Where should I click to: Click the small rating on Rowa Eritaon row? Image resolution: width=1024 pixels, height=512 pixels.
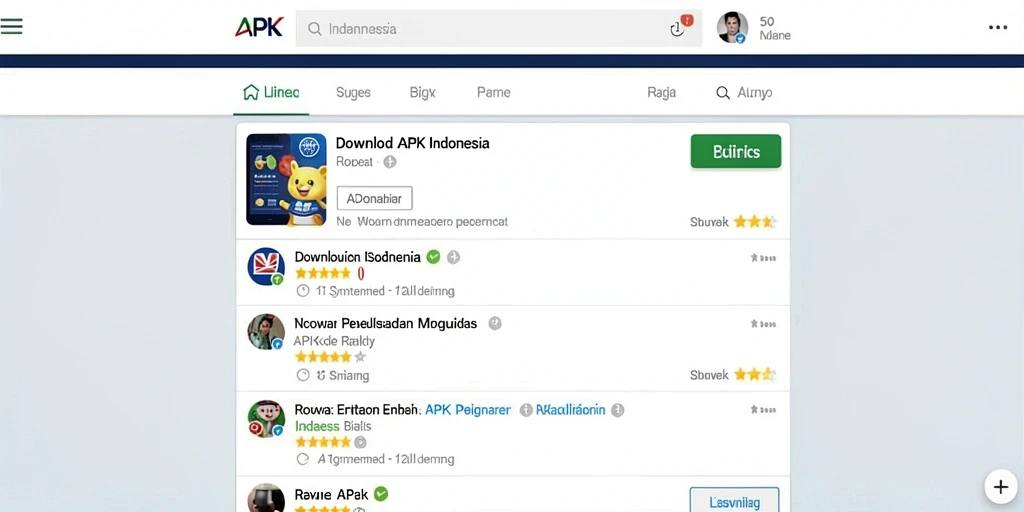coord(763,409)
